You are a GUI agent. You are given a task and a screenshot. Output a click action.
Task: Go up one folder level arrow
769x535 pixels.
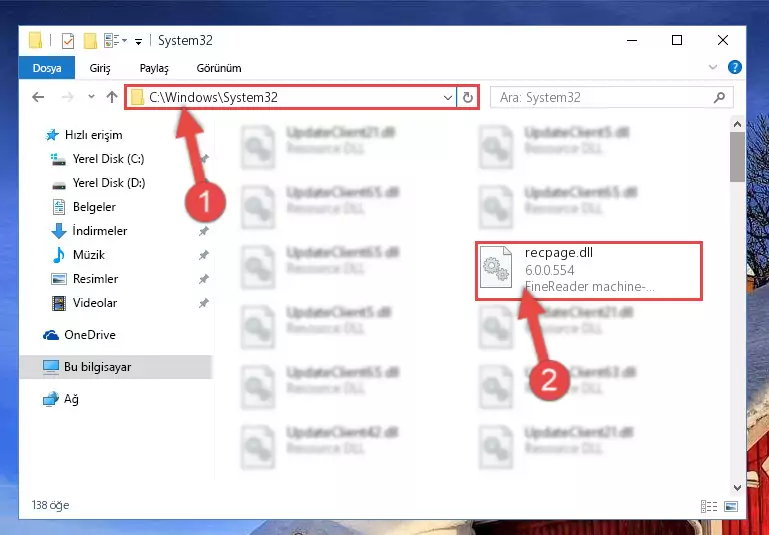112,97
